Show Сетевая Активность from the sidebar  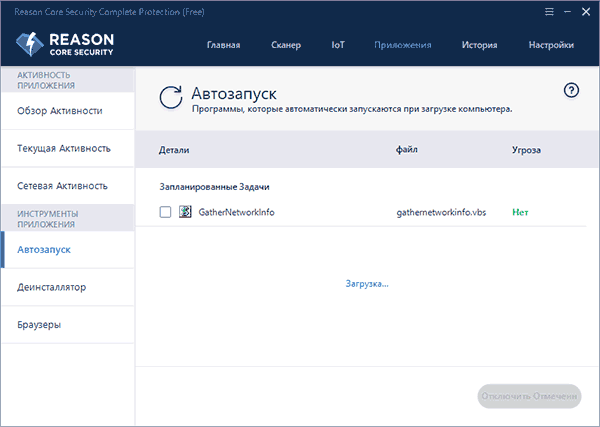tap(62, 186)
